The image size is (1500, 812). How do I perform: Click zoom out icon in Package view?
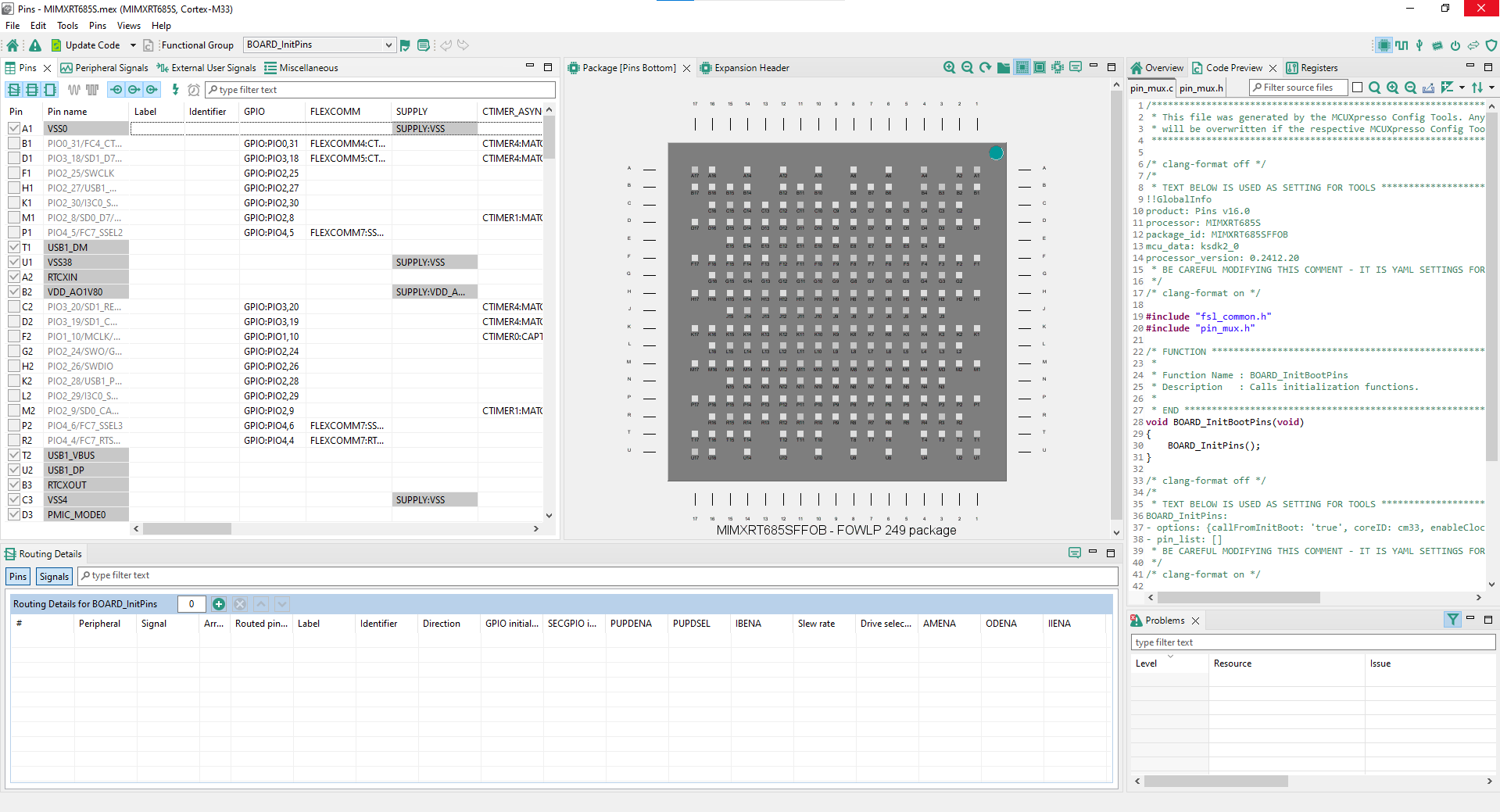click(968, 68)
